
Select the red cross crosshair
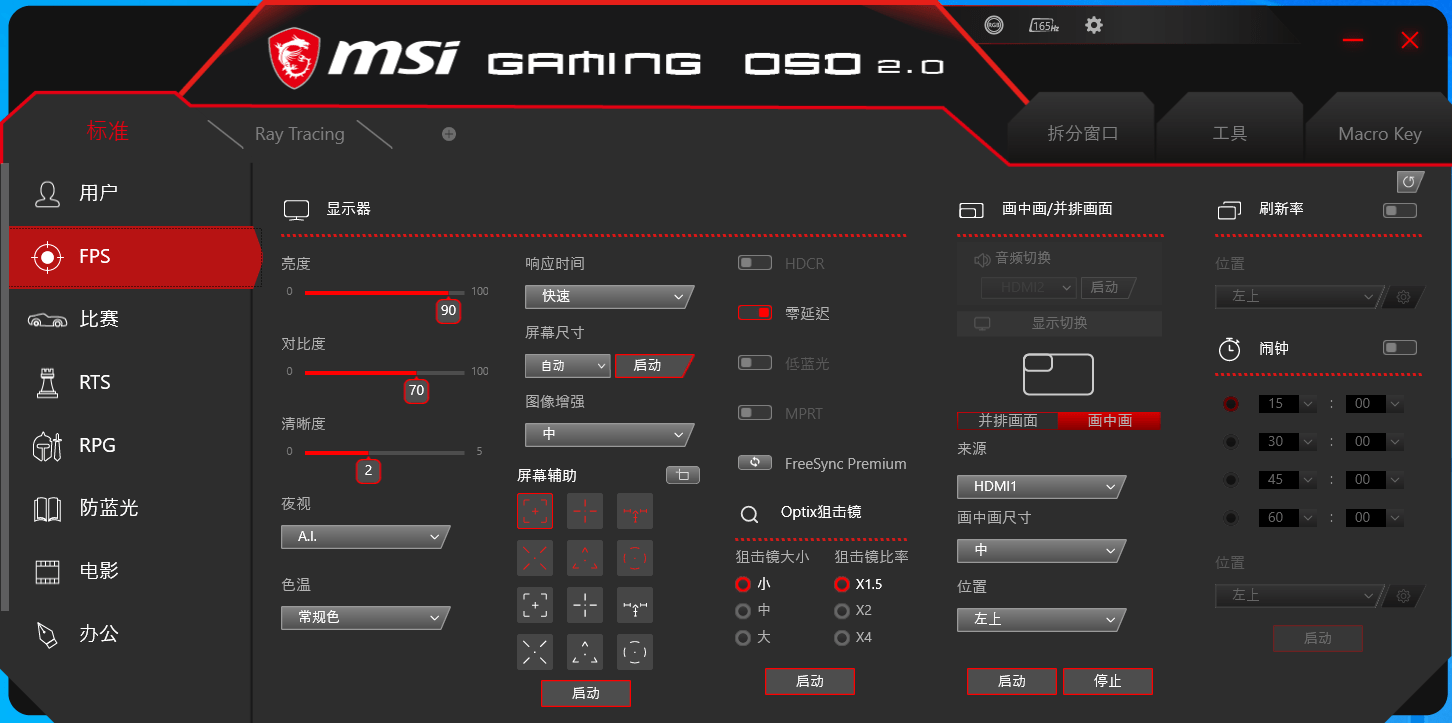(585, 511)
